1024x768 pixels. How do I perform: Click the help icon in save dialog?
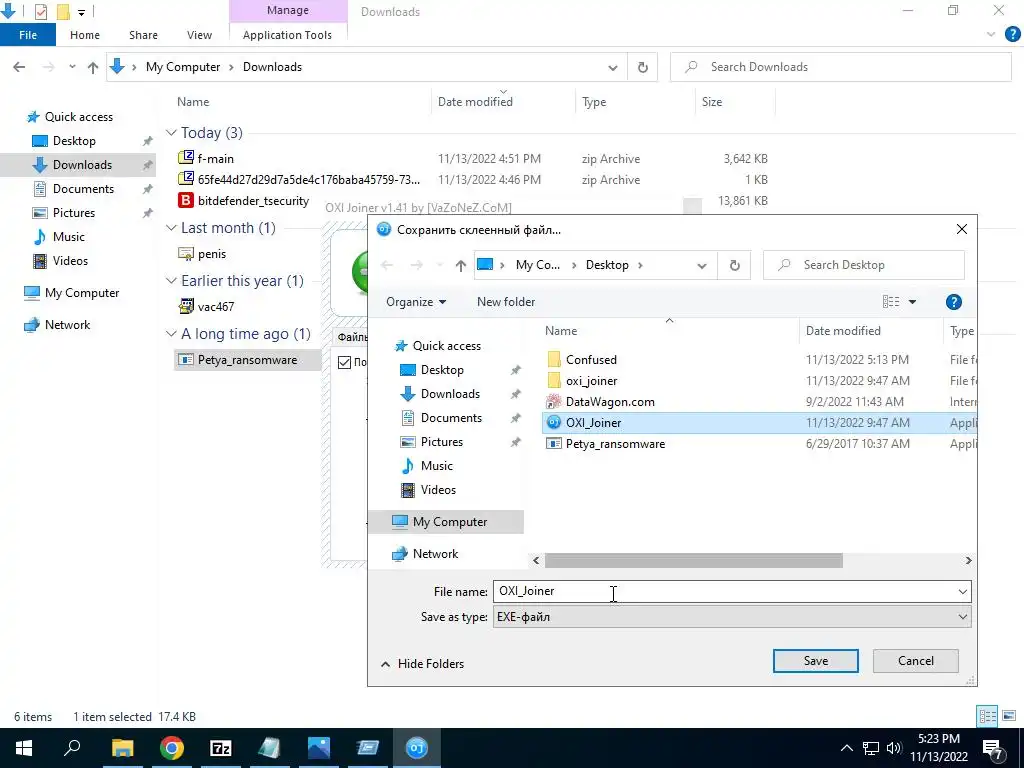click(953, 302)
